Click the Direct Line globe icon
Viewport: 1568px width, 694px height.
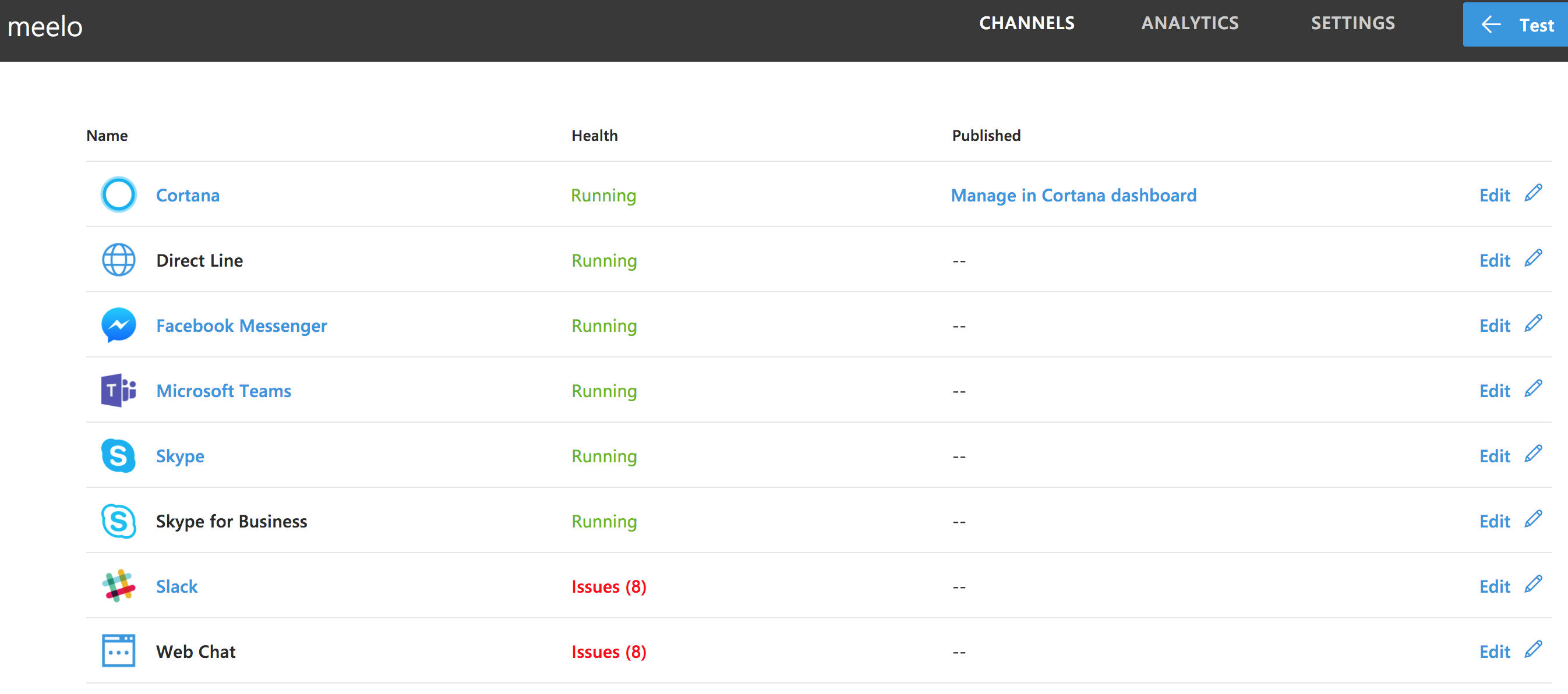point(118,260)
